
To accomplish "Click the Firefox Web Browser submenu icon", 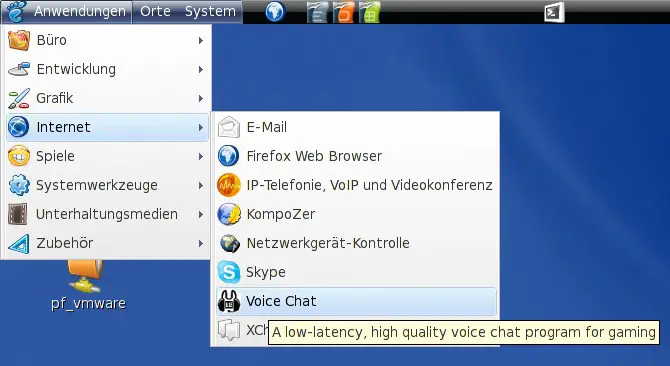I will 229,156.
